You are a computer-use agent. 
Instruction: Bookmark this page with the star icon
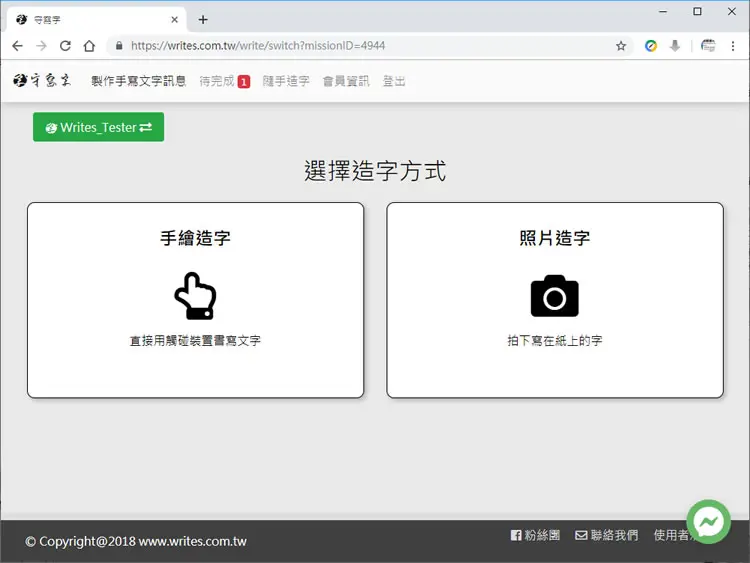coord(621,46)
